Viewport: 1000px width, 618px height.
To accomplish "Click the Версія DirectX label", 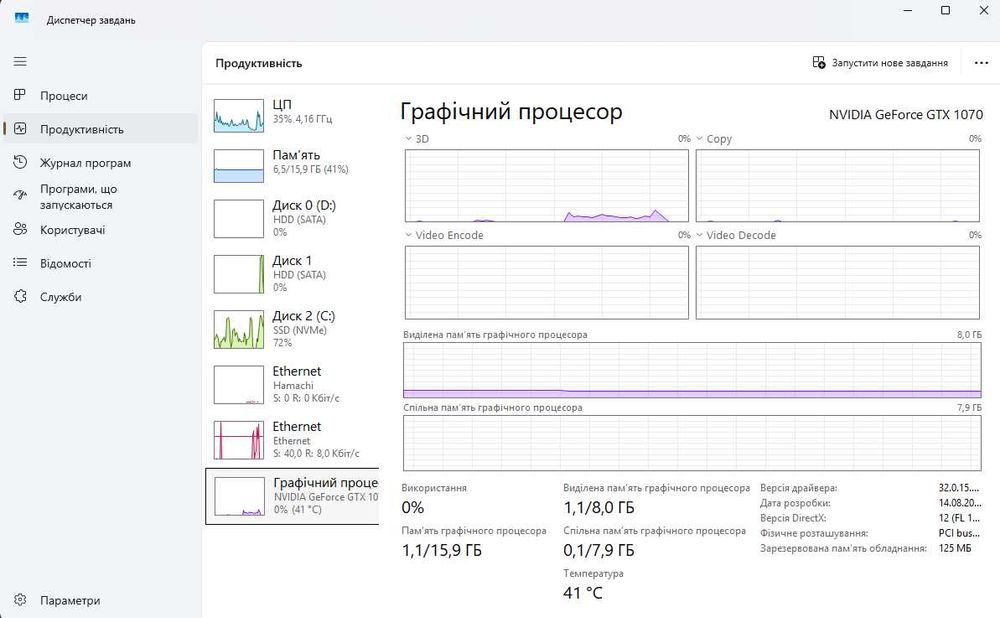I will coord(793,518).
